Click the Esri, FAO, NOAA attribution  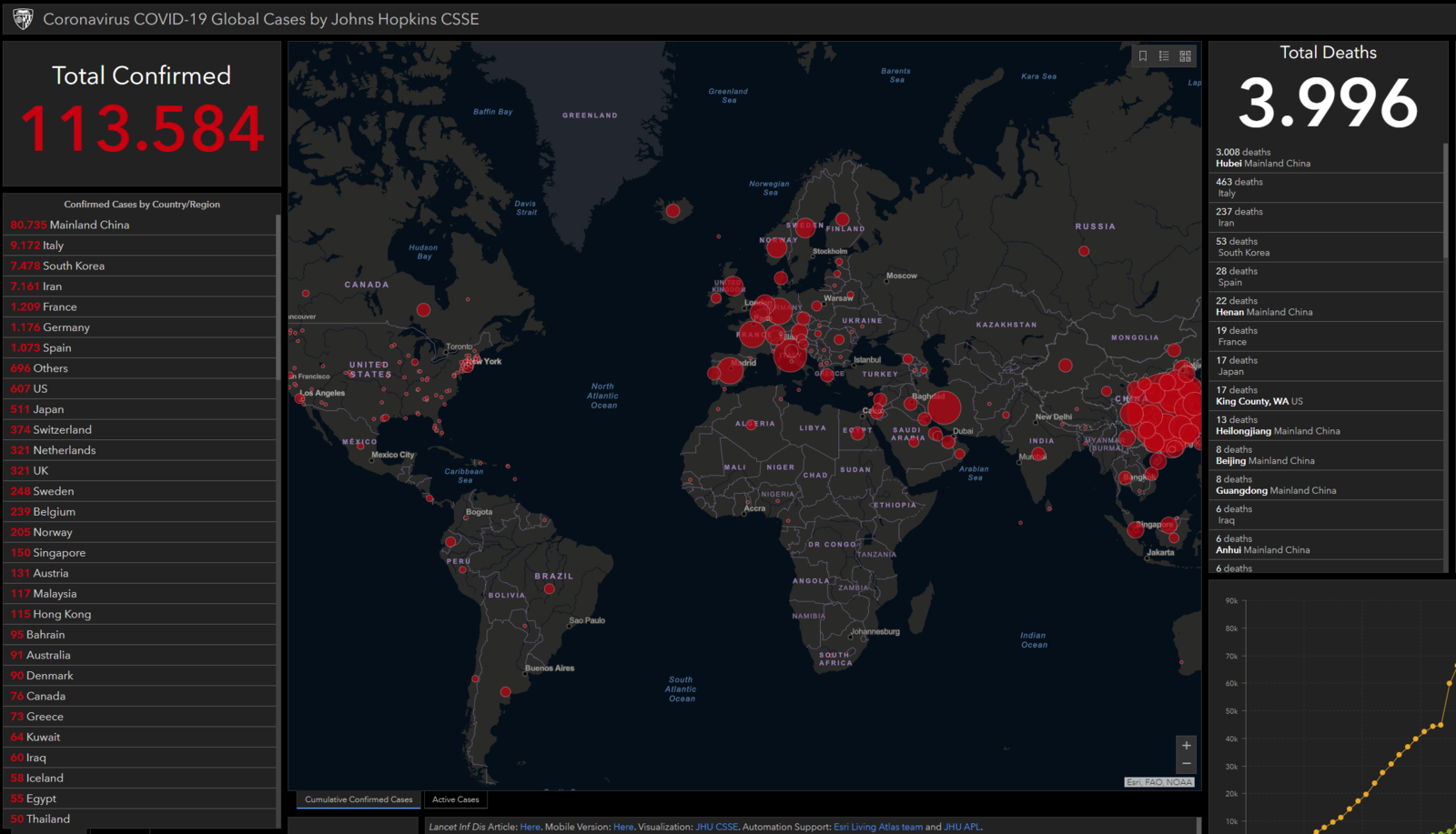pos(1159,782)
